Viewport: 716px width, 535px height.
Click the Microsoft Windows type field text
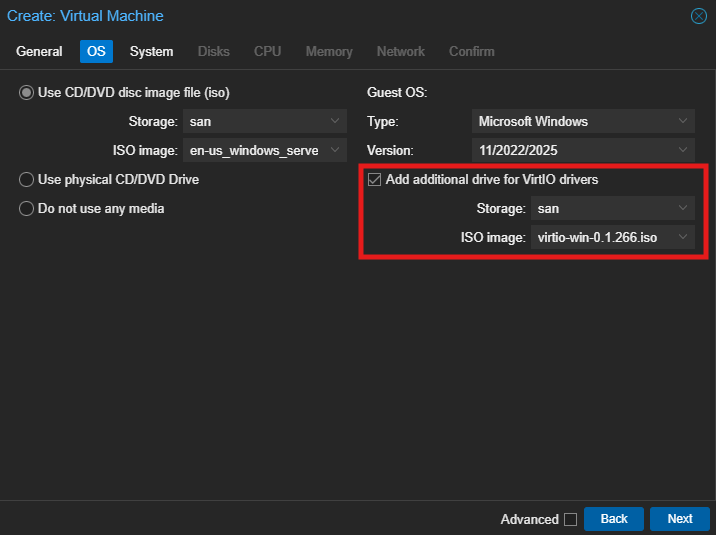533,121
